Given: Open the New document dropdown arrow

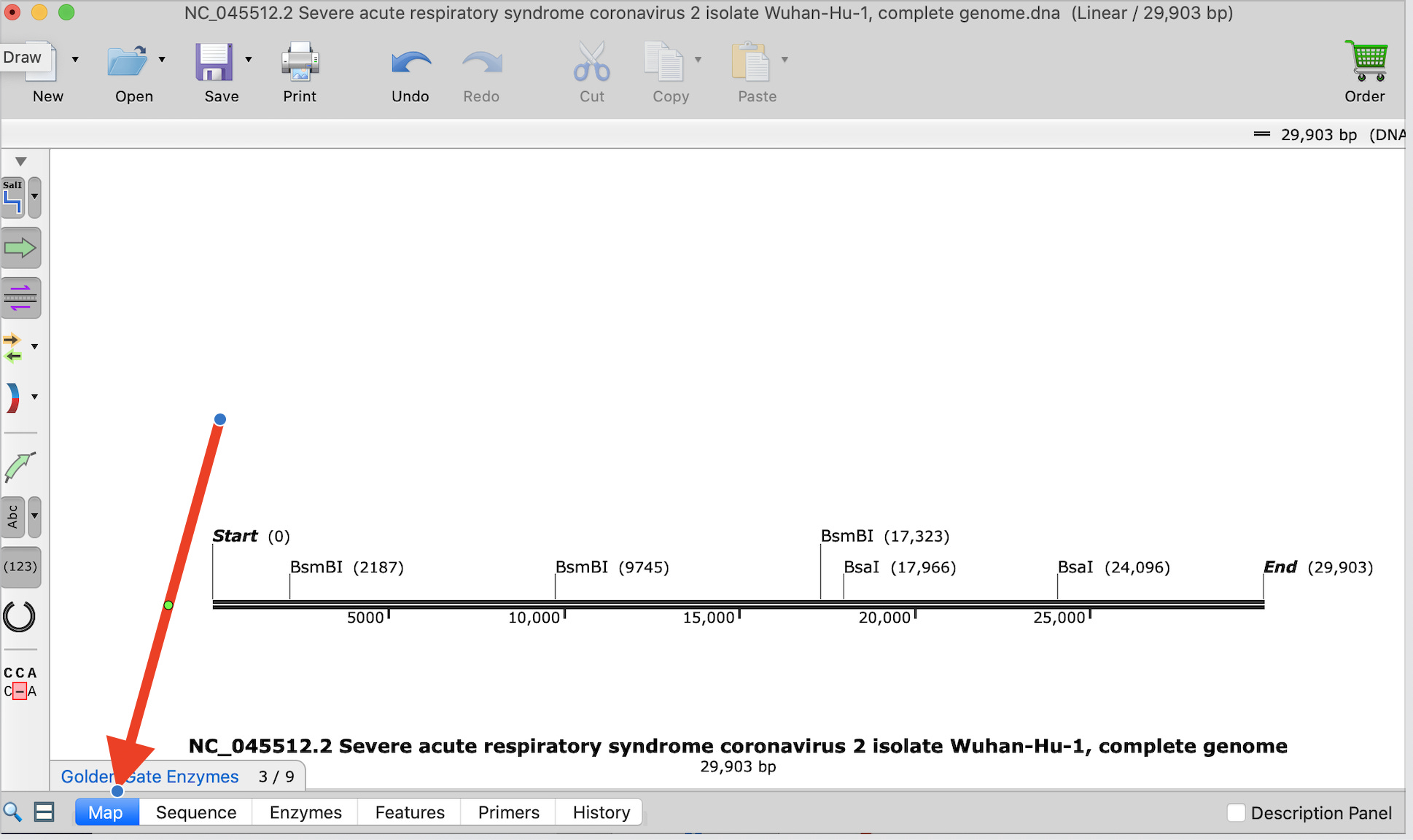Looking at the screenshot, I should tap(75, 58).
